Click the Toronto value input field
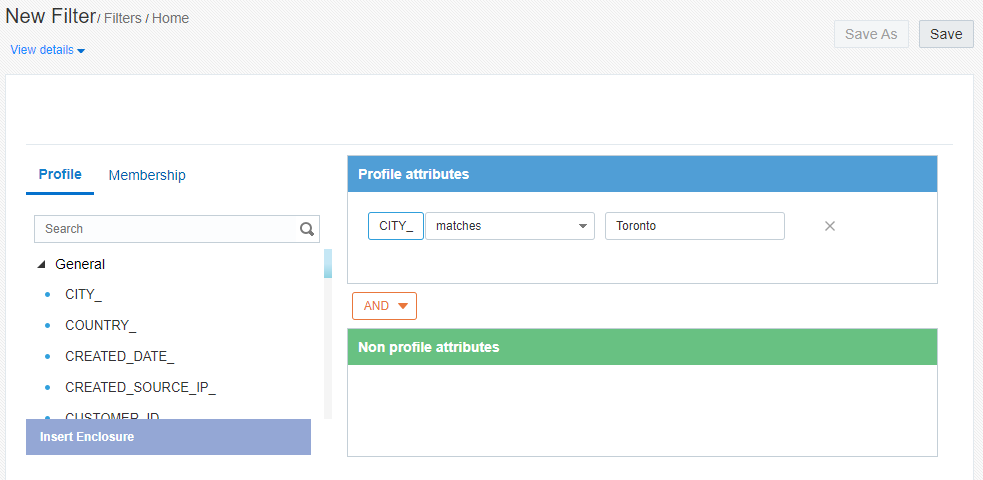 (694, 226)
